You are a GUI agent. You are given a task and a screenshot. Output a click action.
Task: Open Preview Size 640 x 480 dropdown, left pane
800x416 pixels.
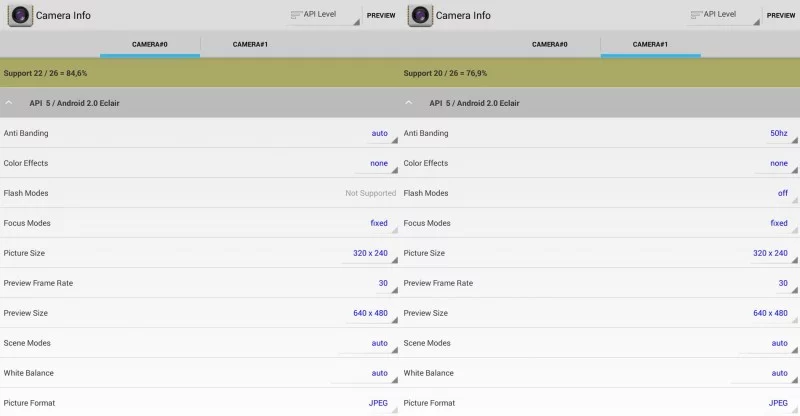(372, 314)
